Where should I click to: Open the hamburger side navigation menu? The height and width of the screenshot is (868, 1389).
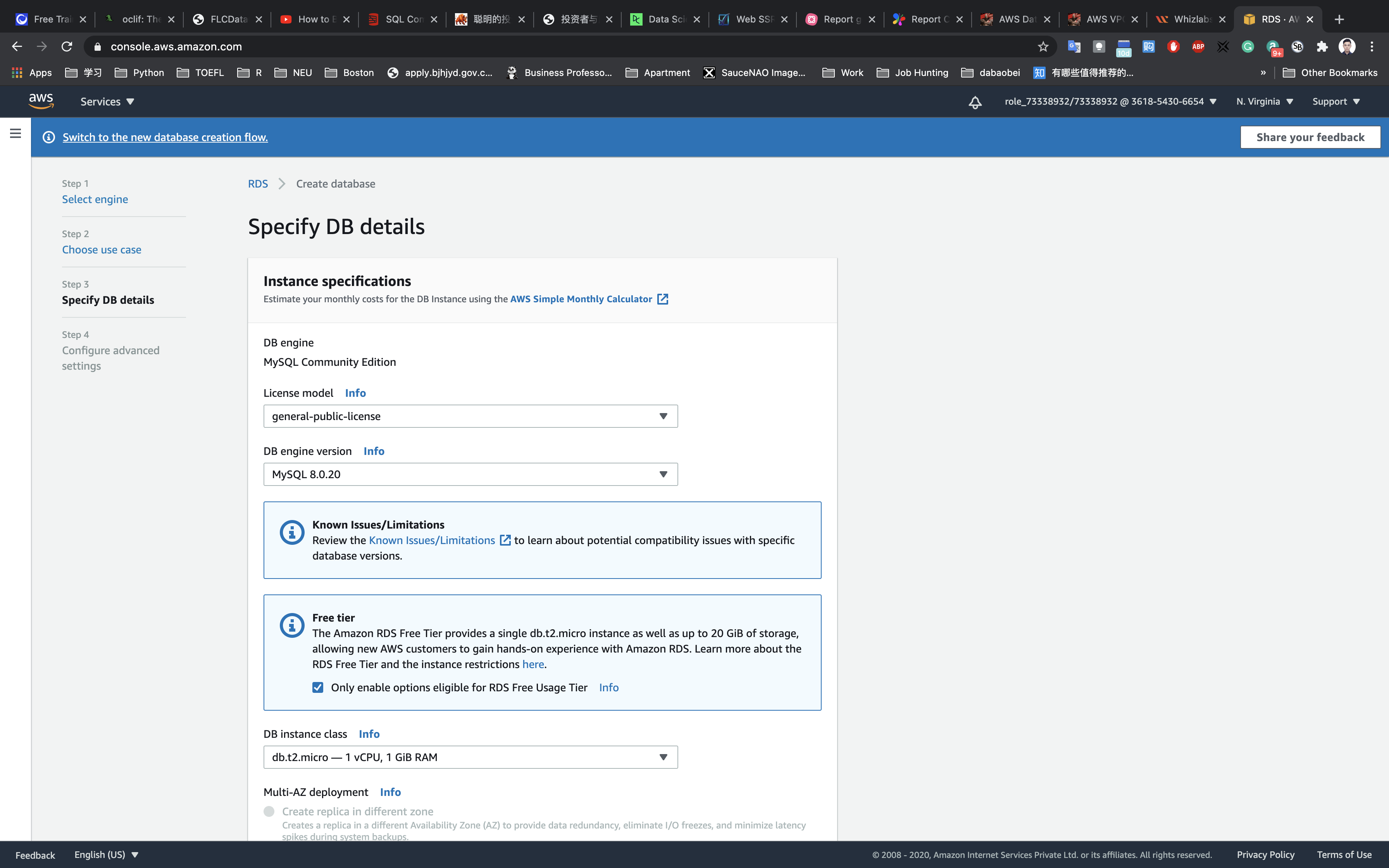(16, 133)
